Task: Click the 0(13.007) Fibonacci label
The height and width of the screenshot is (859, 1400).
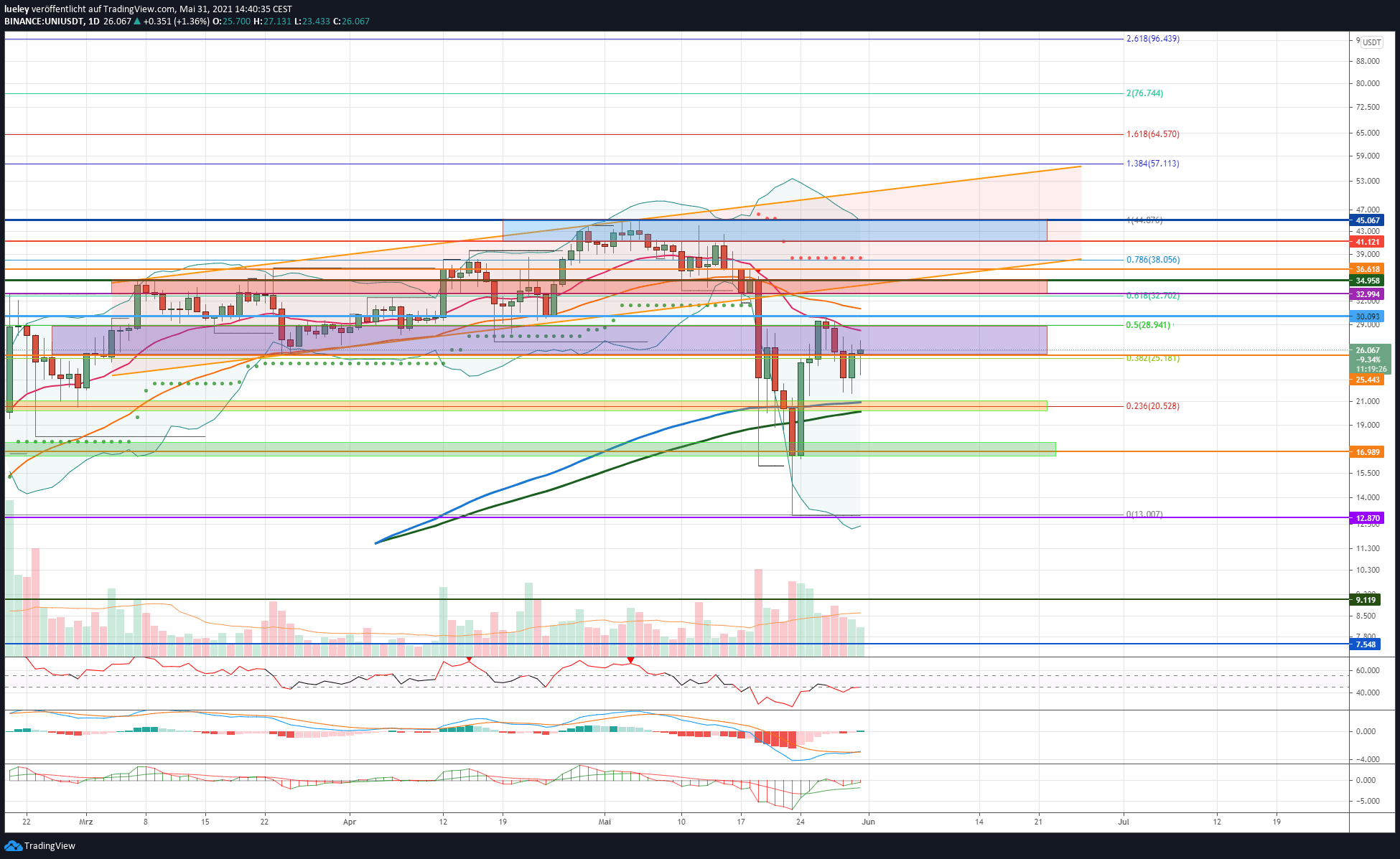Action: 1144,515
